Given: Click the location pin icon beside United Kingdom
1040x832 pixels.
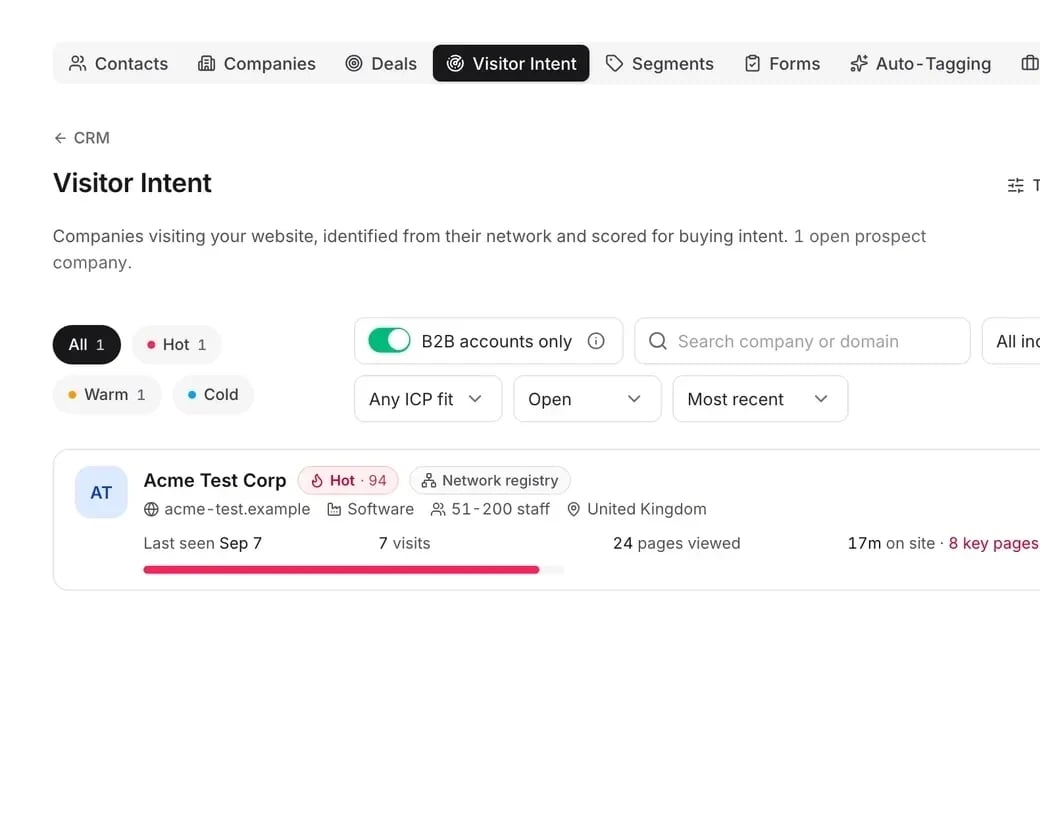Looking at the screenshot, I should point(574,509).
